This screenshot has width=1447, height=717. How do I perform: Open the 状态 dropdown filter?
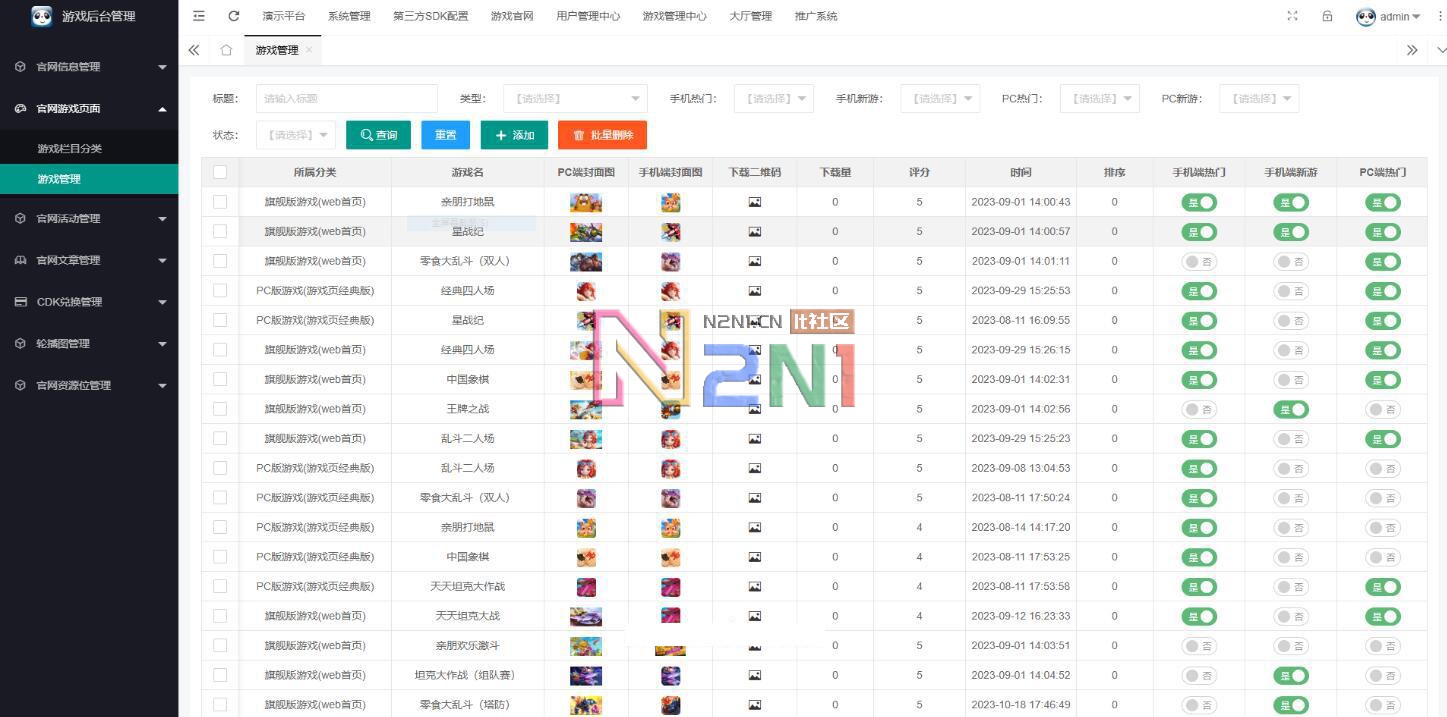pyautogui.click(x=296, y=135)
